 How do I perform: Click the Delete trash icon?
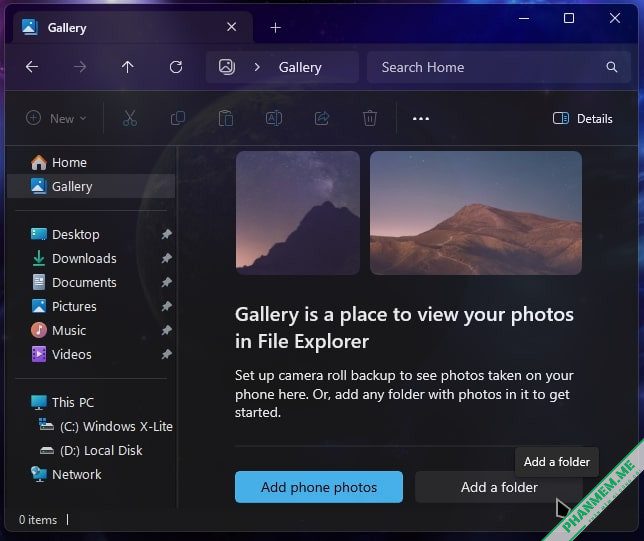coord(370,118)
